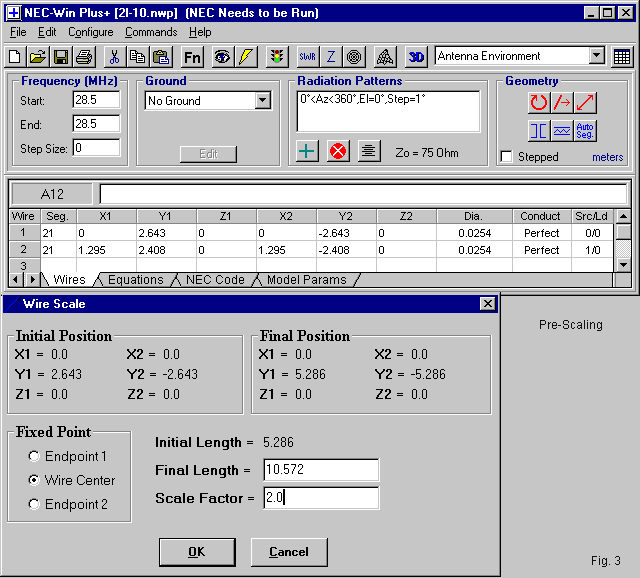Viewport: 640px width, 578px height.
Task: Select Endpoint 1 as fixed point
Action: tap(35, 456)
